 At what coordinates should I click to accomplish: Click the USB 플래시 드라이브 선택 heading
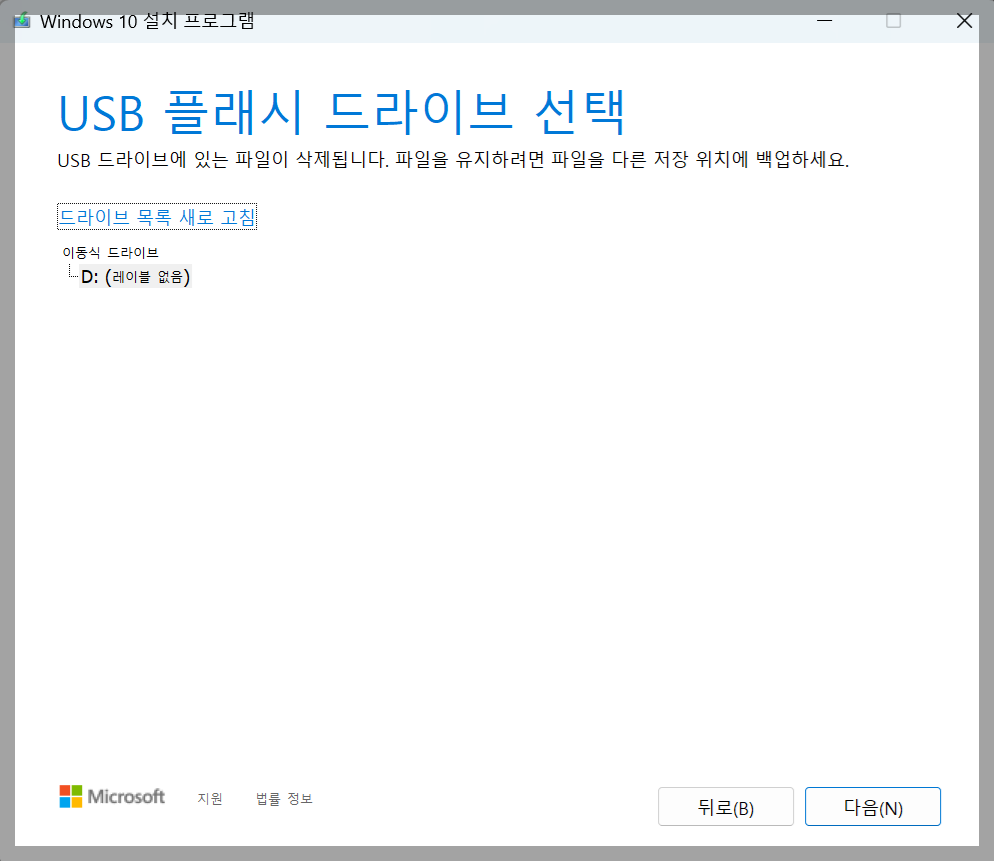[x=342, y=113]
